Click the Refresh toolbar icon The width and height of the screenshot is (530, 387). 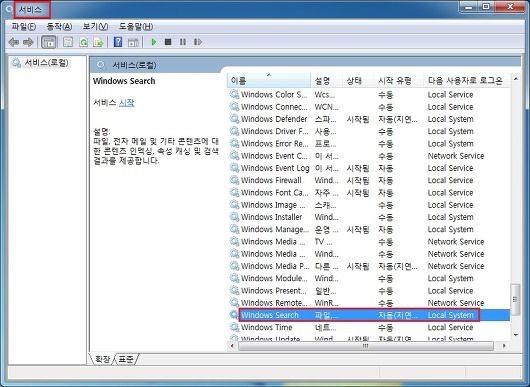point(83,42)
